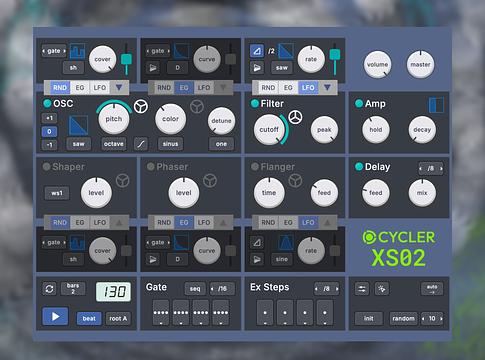Click the bottom LFO sine waveform display
This screenshot has width=485, height=360.
point(286,242)
